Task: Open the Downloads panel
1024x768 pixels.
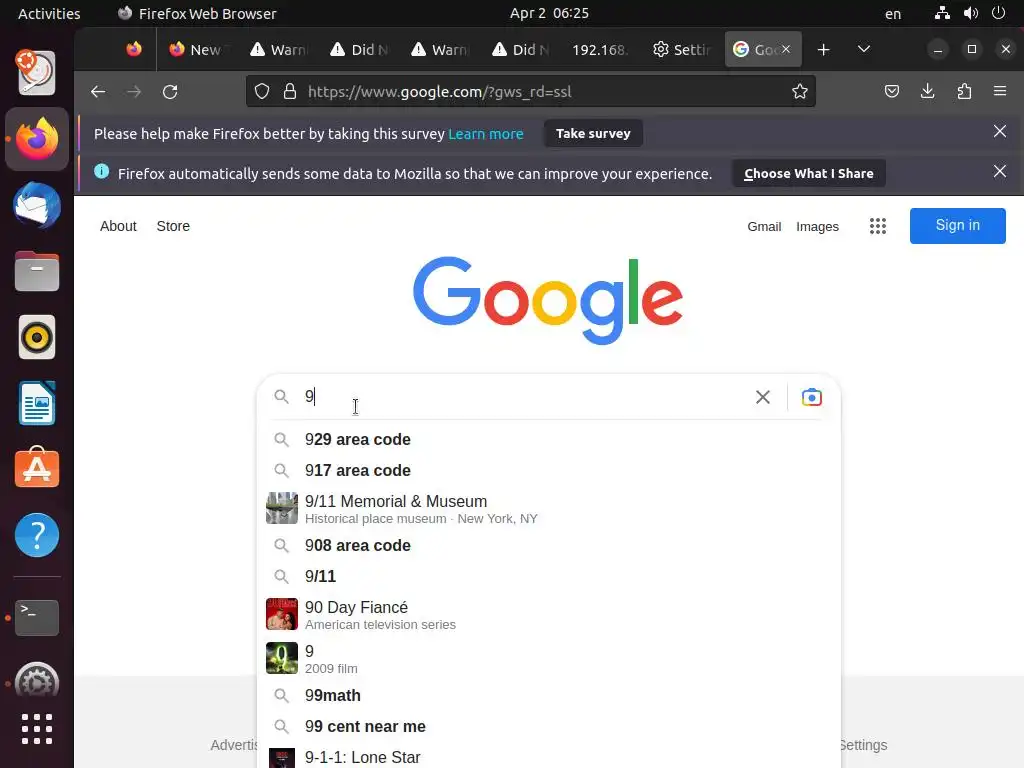Action: pos(927,91)
